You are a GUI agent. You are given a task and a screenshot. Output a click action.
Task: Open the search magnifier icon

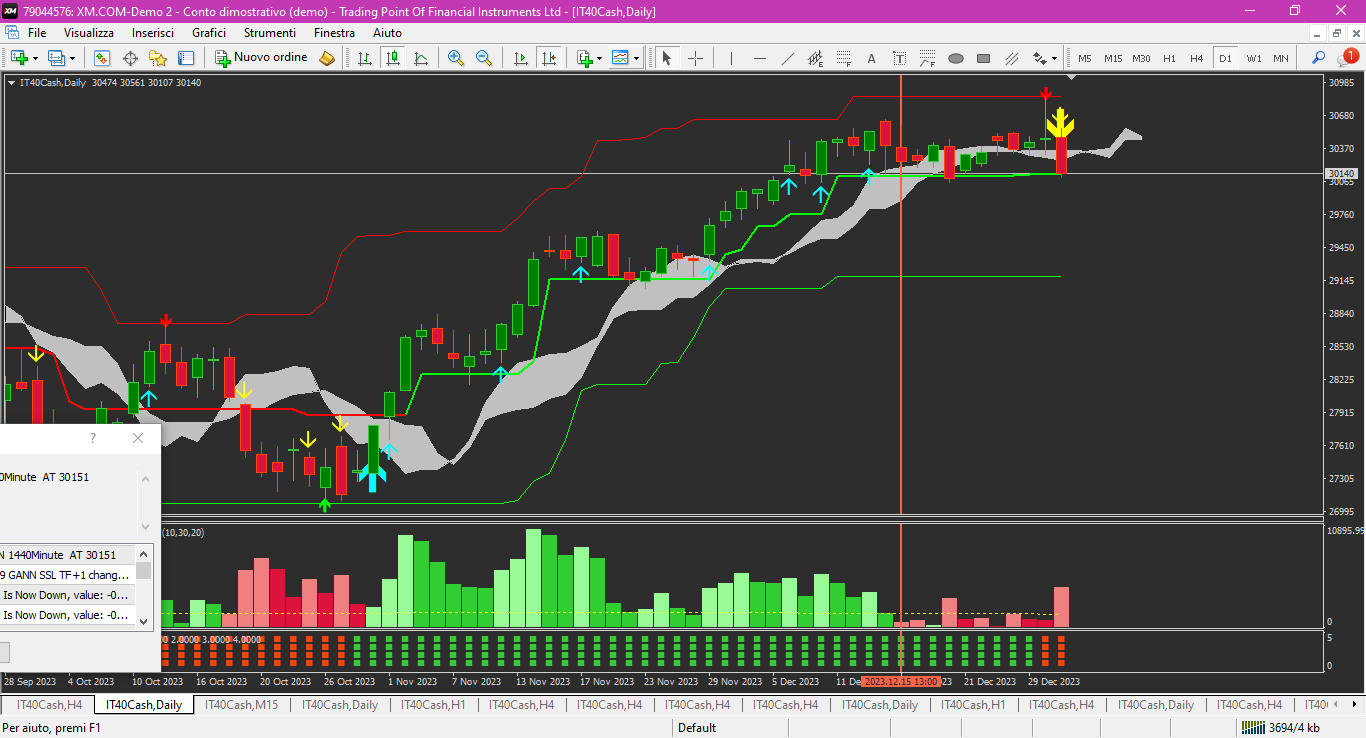point(1319,58)
